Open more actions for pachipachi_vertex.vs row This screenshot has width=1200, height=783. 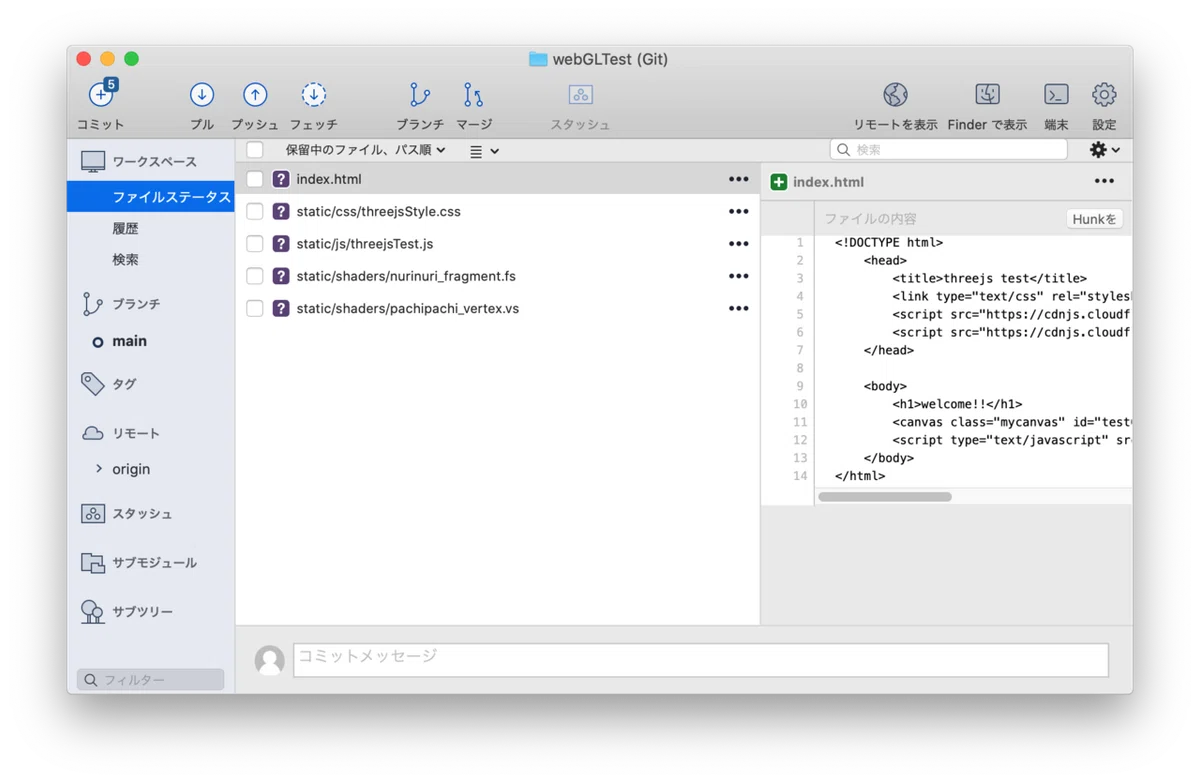[x=739, y=308]
